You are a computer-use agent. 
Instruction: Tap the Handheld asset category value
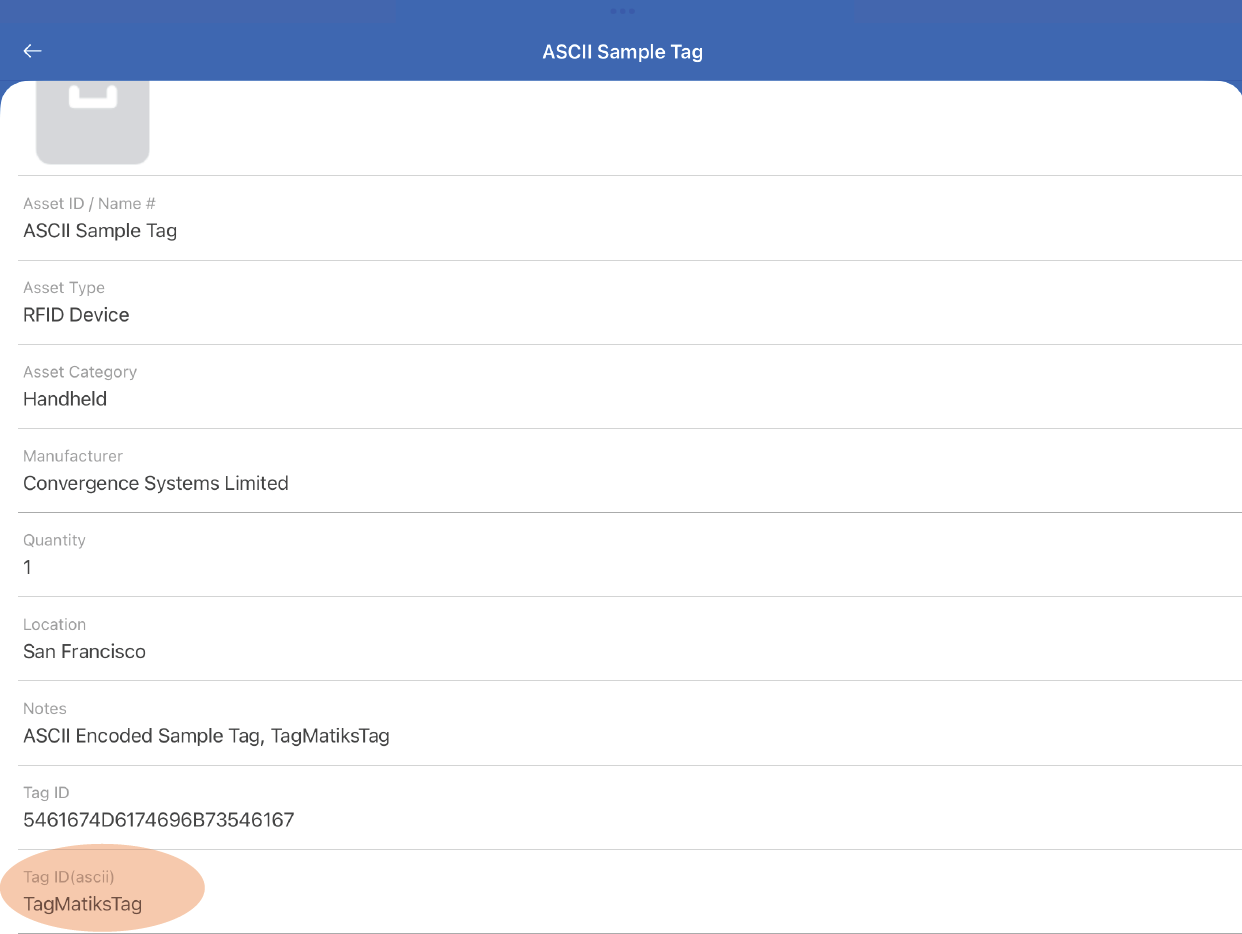click(x=65, y=399)
